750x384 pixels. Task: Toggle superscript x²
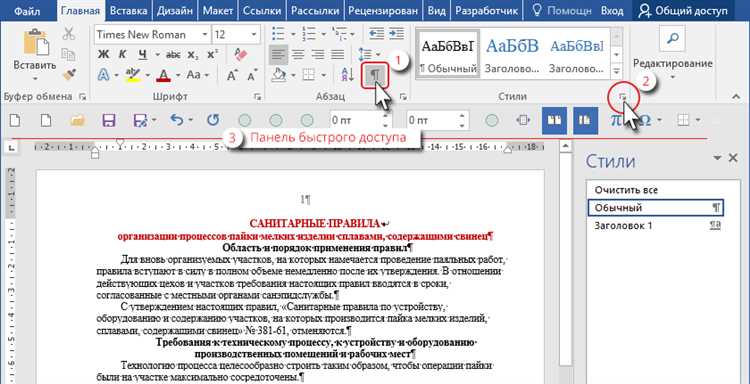coord(213,55)
